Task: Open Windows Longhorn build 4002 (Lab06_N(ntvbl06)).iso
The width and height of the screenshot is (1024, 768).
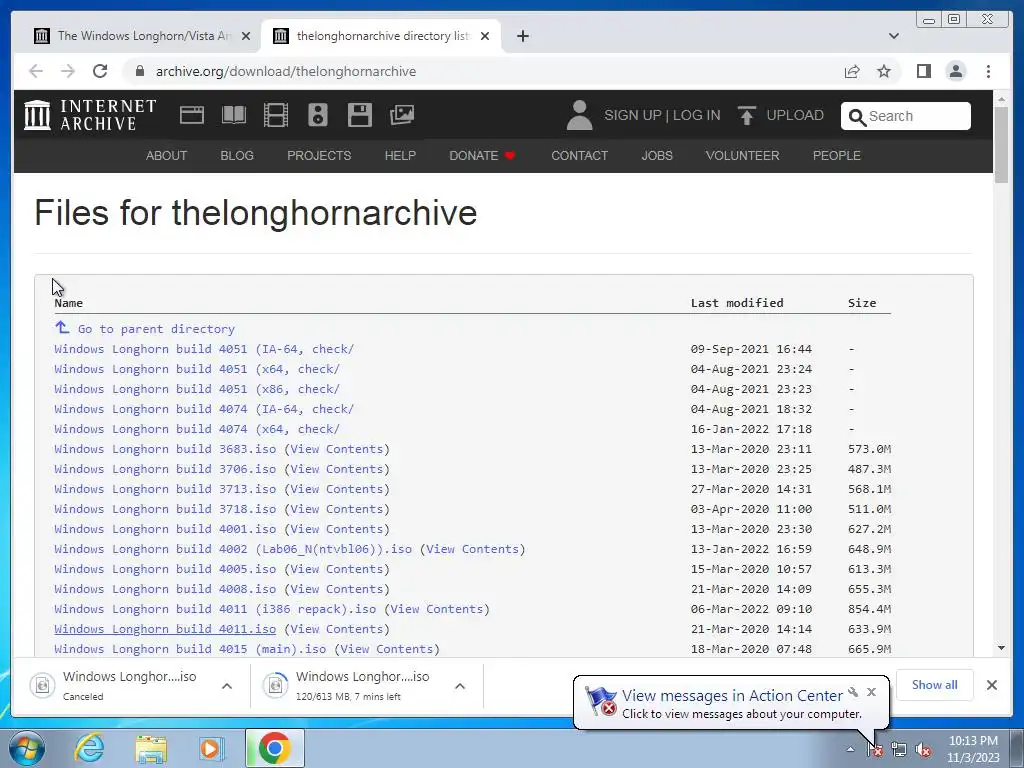Action: pyautogui.click(x=233, y=549)
